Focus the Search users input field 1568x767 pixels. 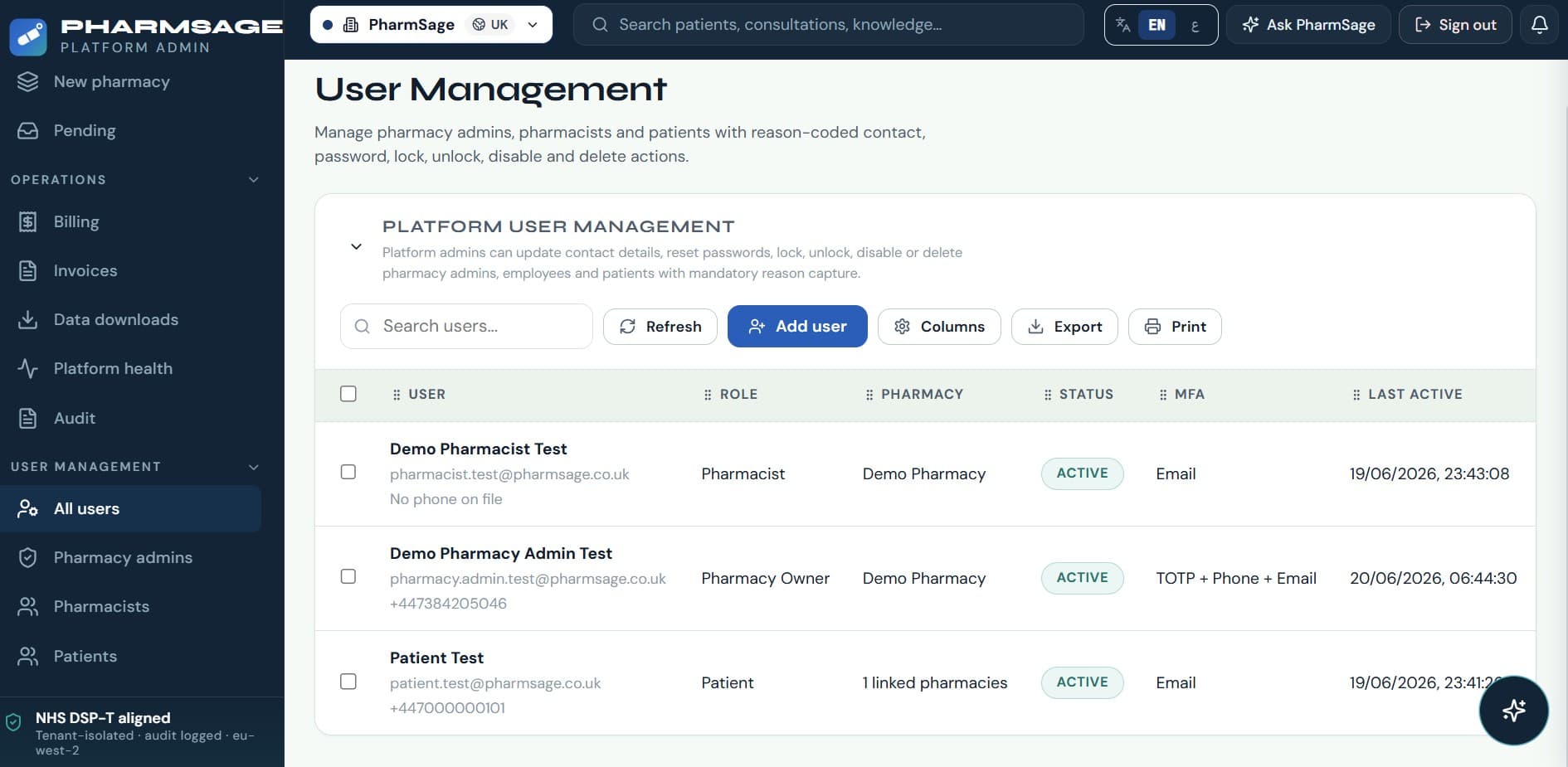[466, 326]
